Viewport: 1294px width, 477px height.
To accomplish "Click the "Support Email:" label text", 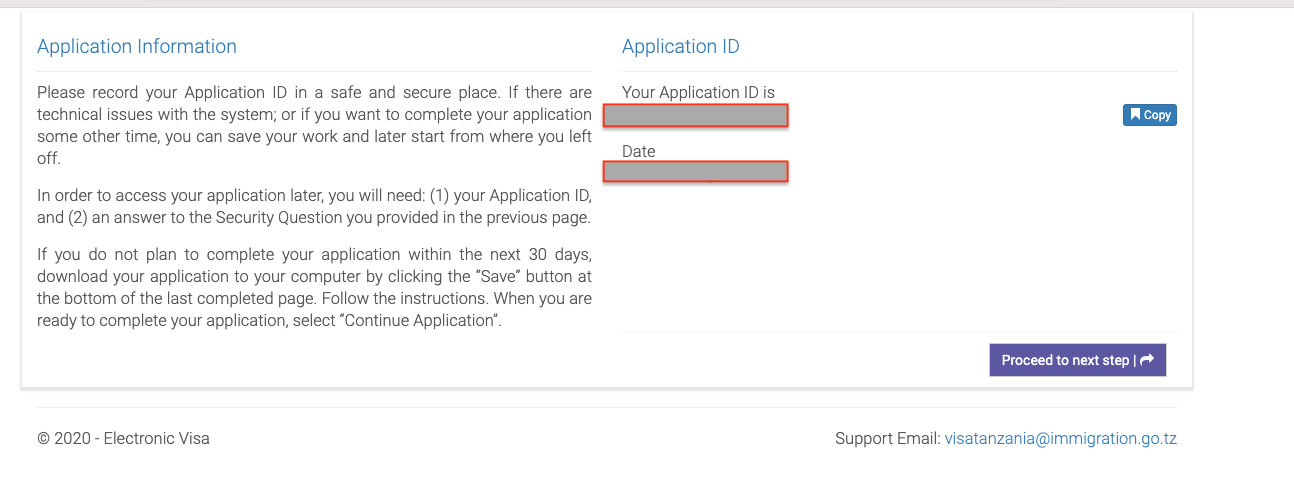I will click(887, 438).
